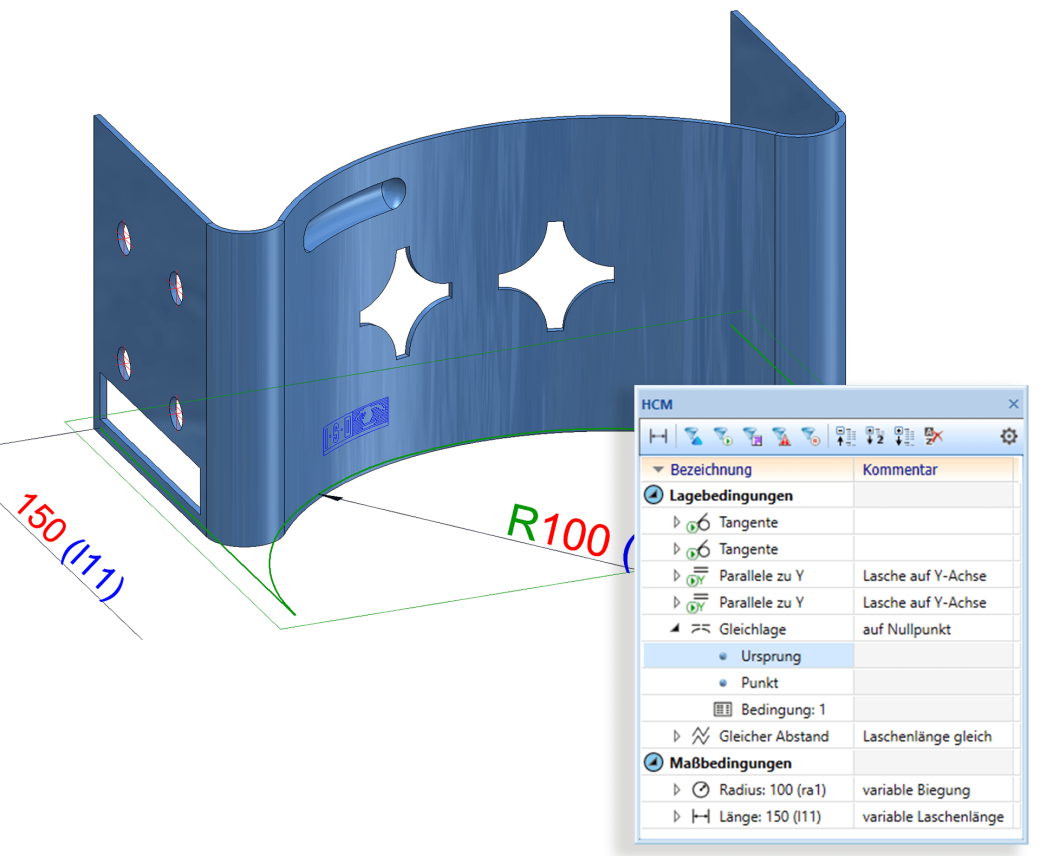Click the second Parallele zu Y icon
Screen dimensions: 1040x856
tap(698, 602)
